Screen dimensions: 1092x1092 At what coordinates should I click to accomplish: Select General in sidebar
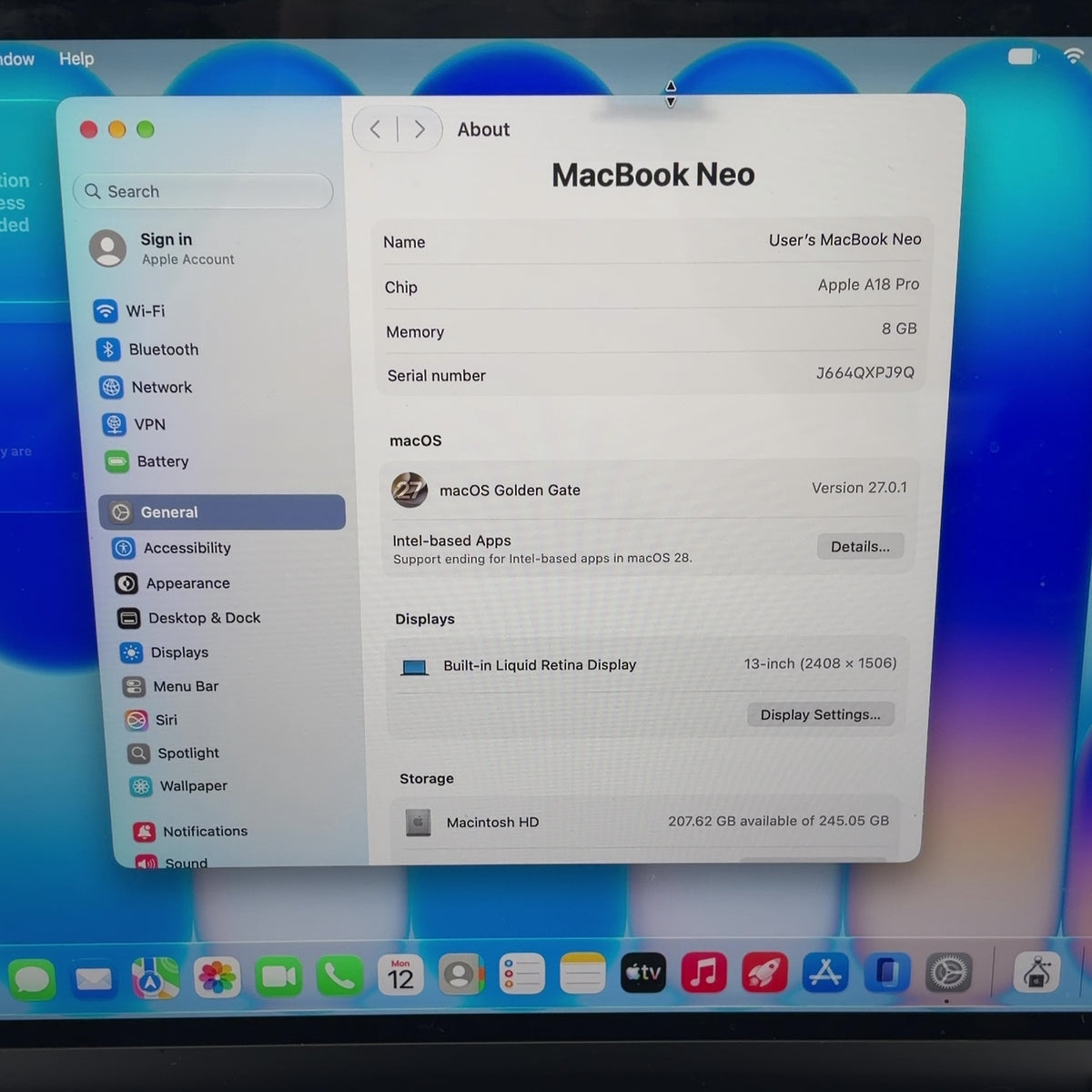222,512
